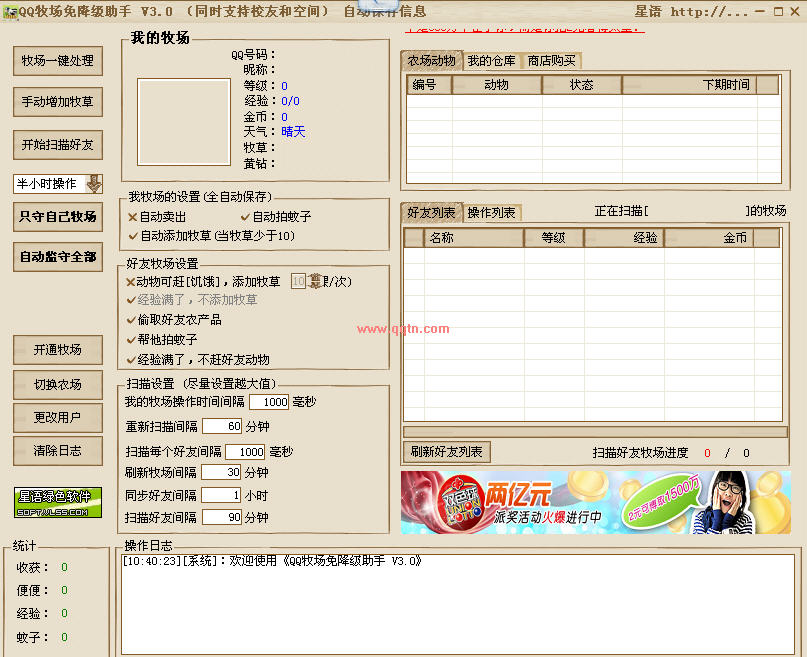The height and width of the screenshot is (657, 807).
Task: Click 名称 column header in friends list
Action: tap(473, 238)
